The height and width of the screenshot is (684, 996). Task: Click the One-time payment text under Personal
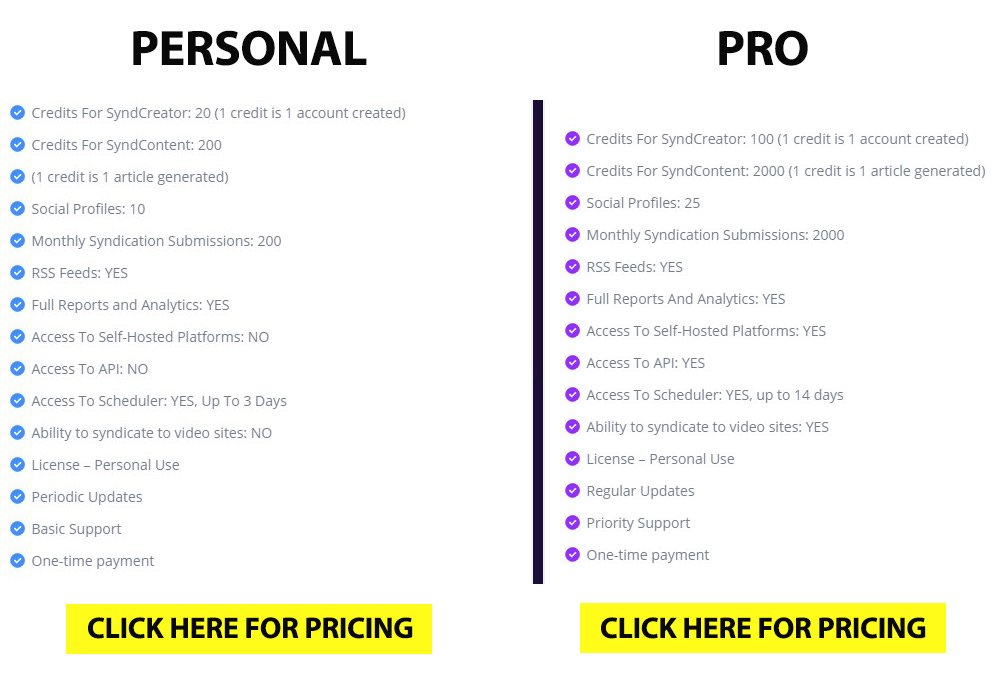click(93, 561)
